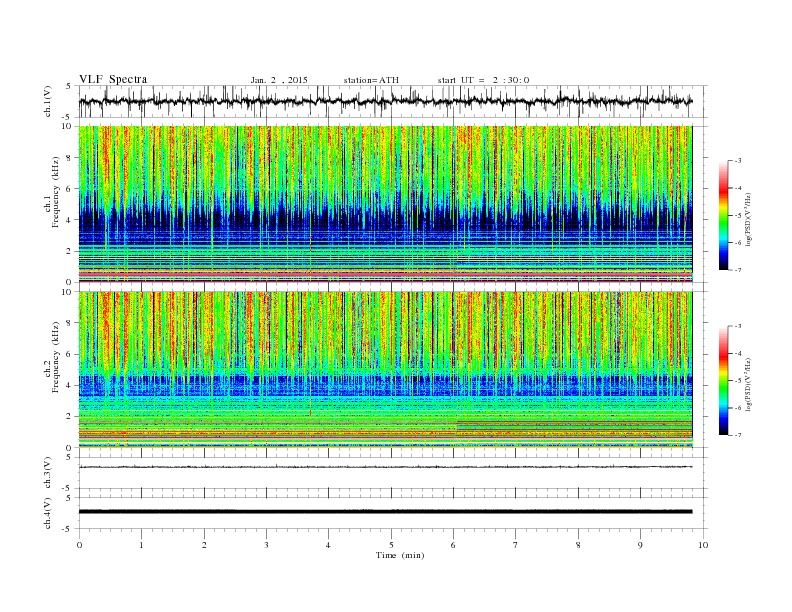The image size is (792, 612).
Task: Click the time axis tick label '2'
Action: click(204, 545)
